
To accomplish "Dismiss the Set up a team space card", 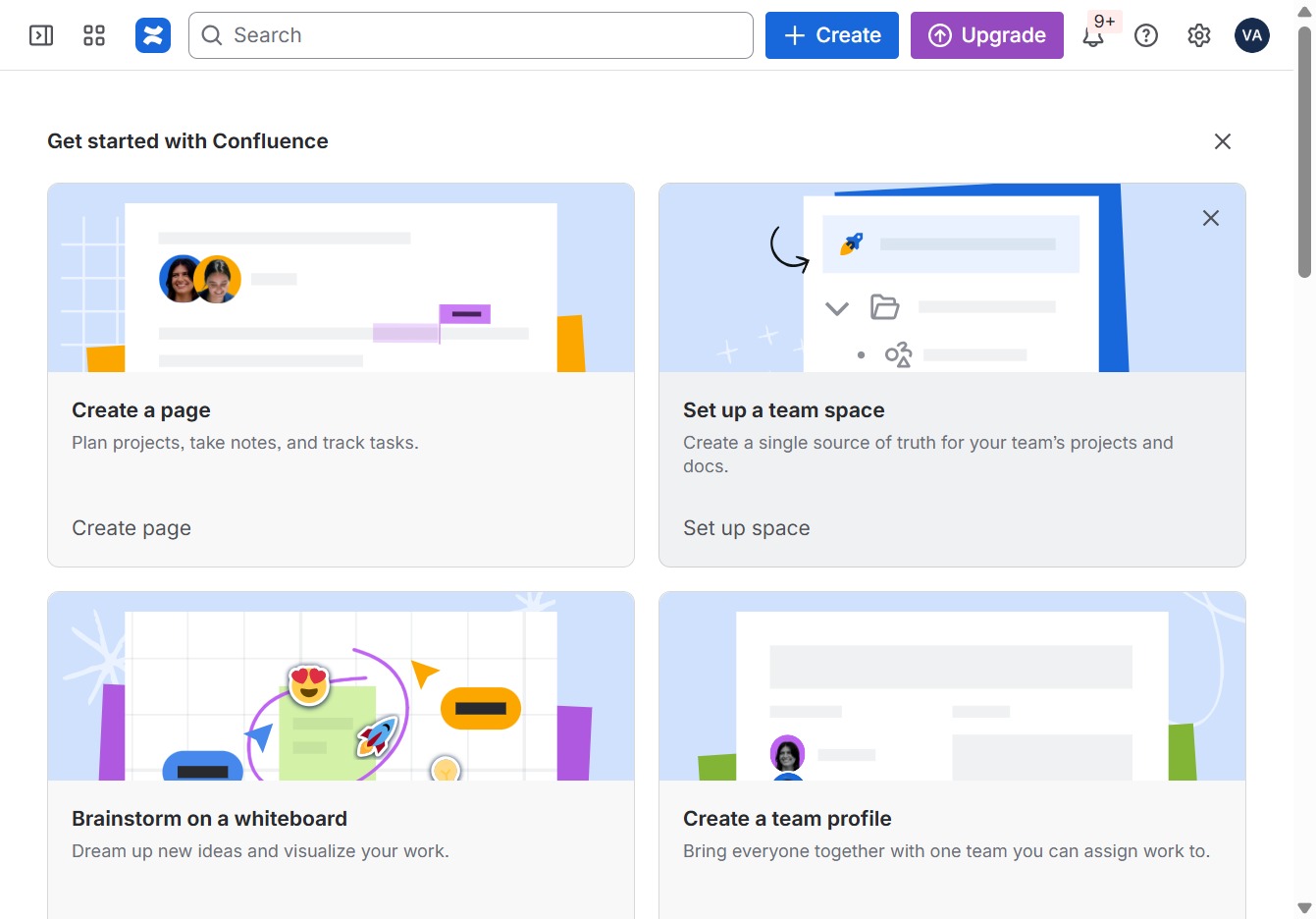I will [x=1211, y=218].
